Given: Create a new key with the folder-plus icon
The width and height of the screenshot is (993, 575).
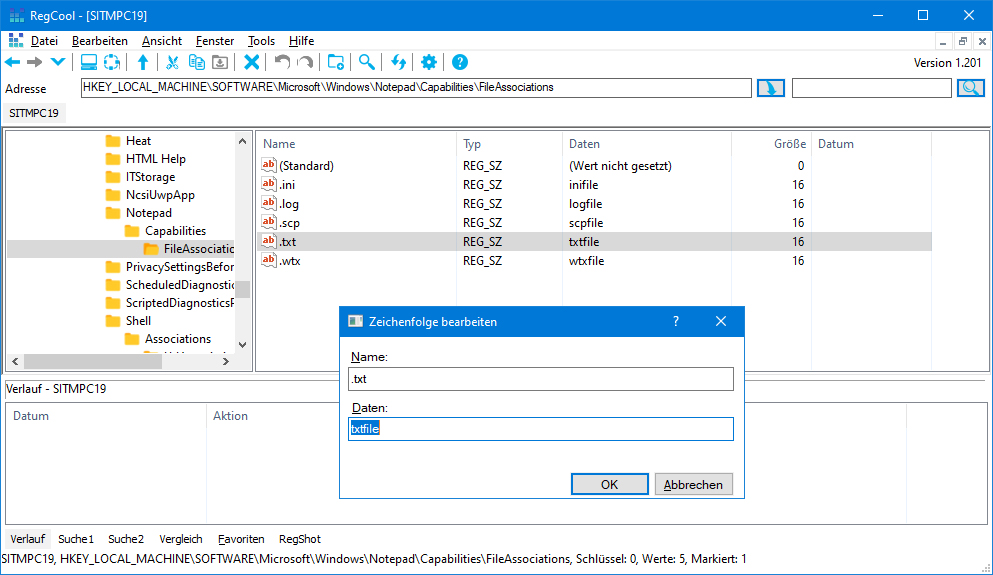Looking at the screenshot, I should [336, 62].
